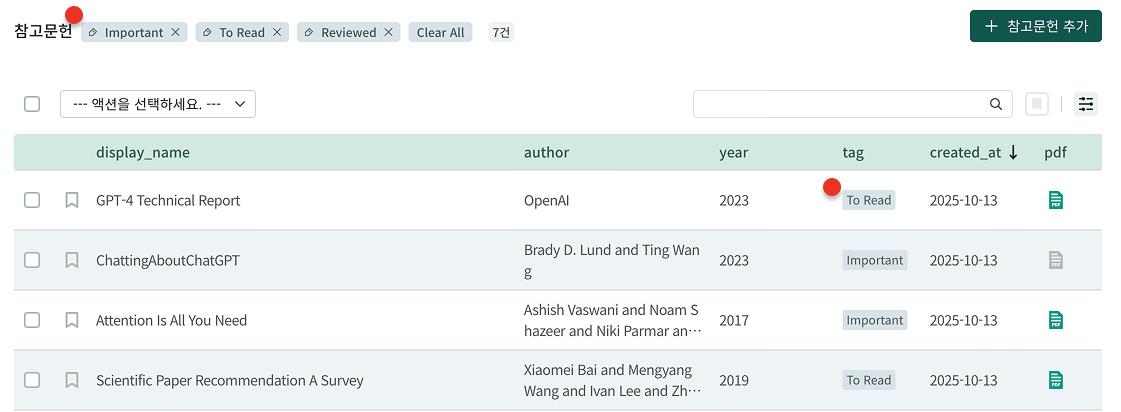This screenshot has height=412, width=1121.
Task: Check the ChattingAboutChatGPT row checkbox
Action: point(32,260)
